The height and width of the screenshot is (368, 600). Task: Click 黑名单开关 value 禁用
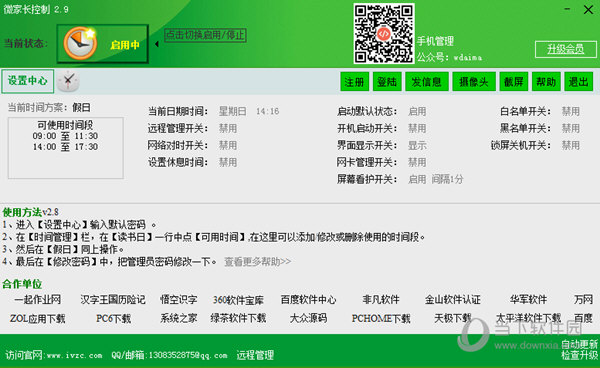pyautogui.click(x=571, y=129)
